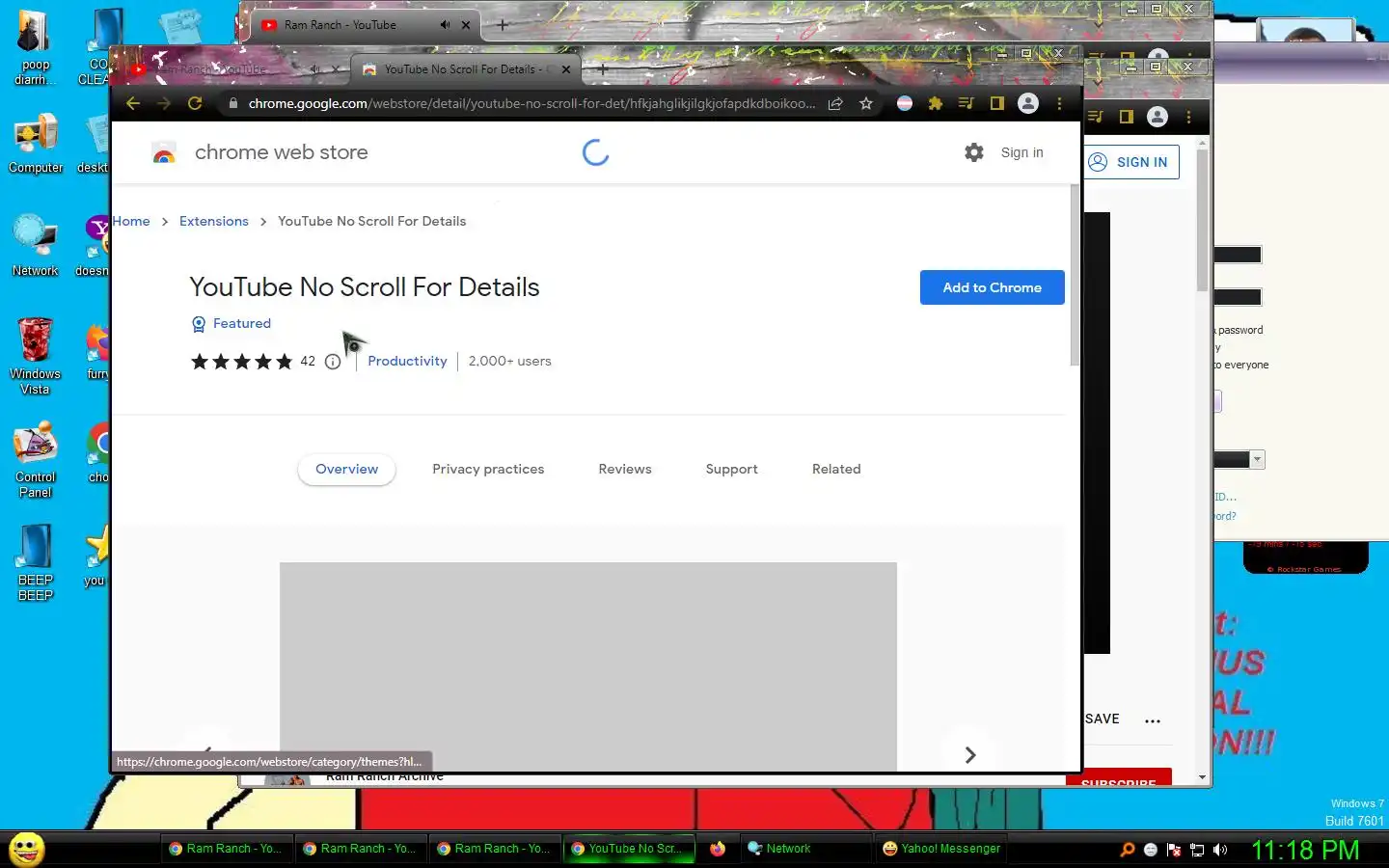This screenshot has width=1389, height=868.
Task: Open the Related tab
Action: [x=836, y=470]
